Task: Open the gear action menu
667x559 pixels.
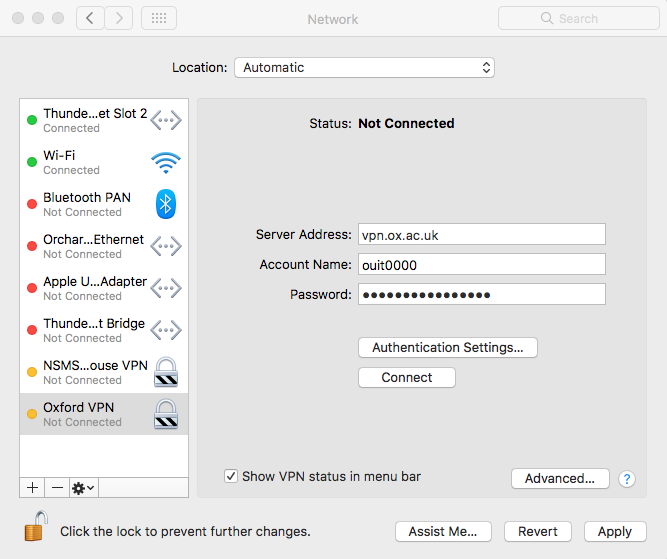Action: pos(83,487)
